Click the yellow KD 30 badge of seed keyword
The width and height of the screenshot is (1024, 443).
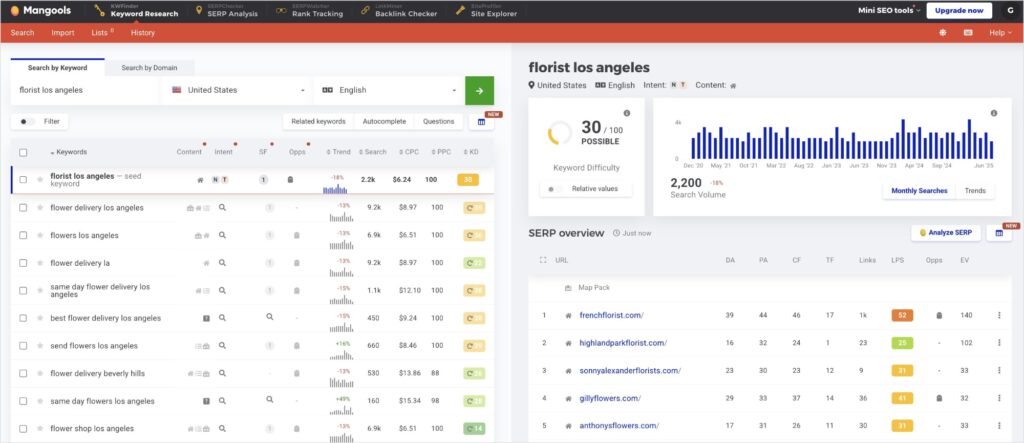point(468,180)
